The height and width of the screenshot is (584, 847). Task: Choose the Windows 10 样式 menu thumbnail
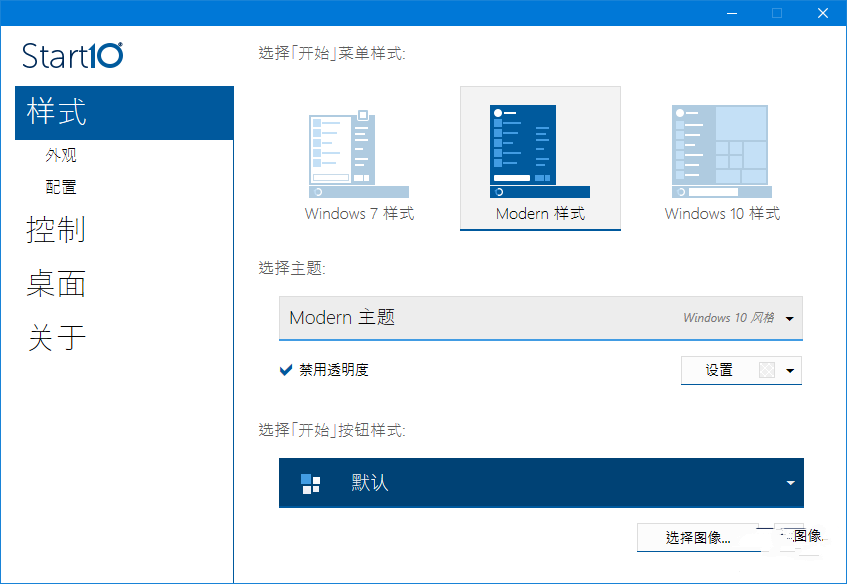721,155
